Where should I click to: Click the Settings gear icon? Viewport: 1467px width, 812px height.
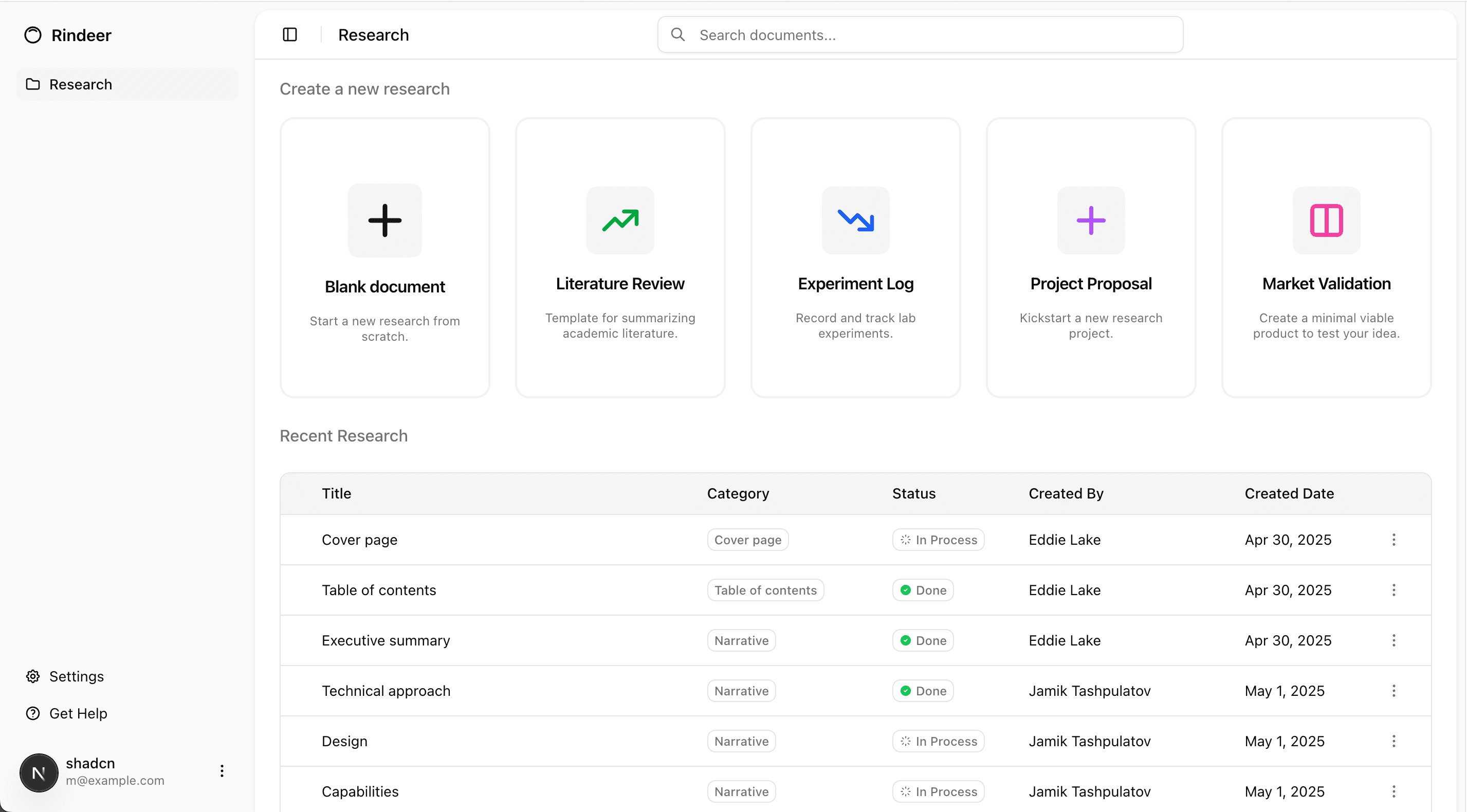click(x=33, y=676)
